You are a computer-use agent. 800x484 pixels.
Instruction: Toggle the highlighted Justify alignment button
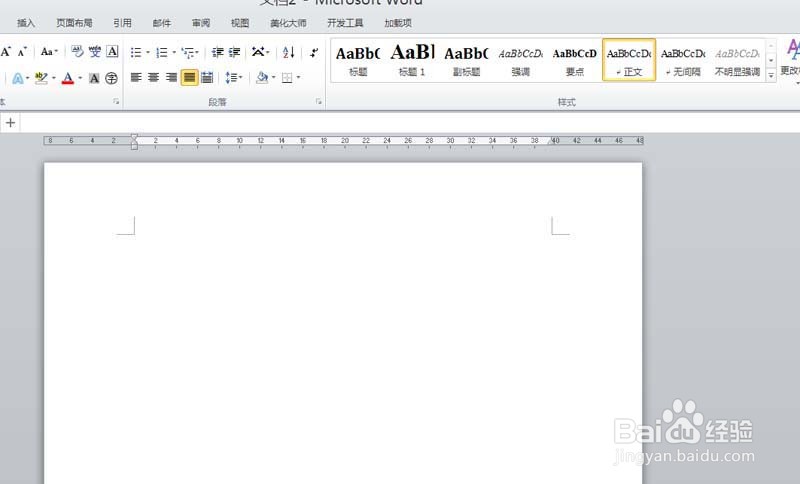coord(189,78)
